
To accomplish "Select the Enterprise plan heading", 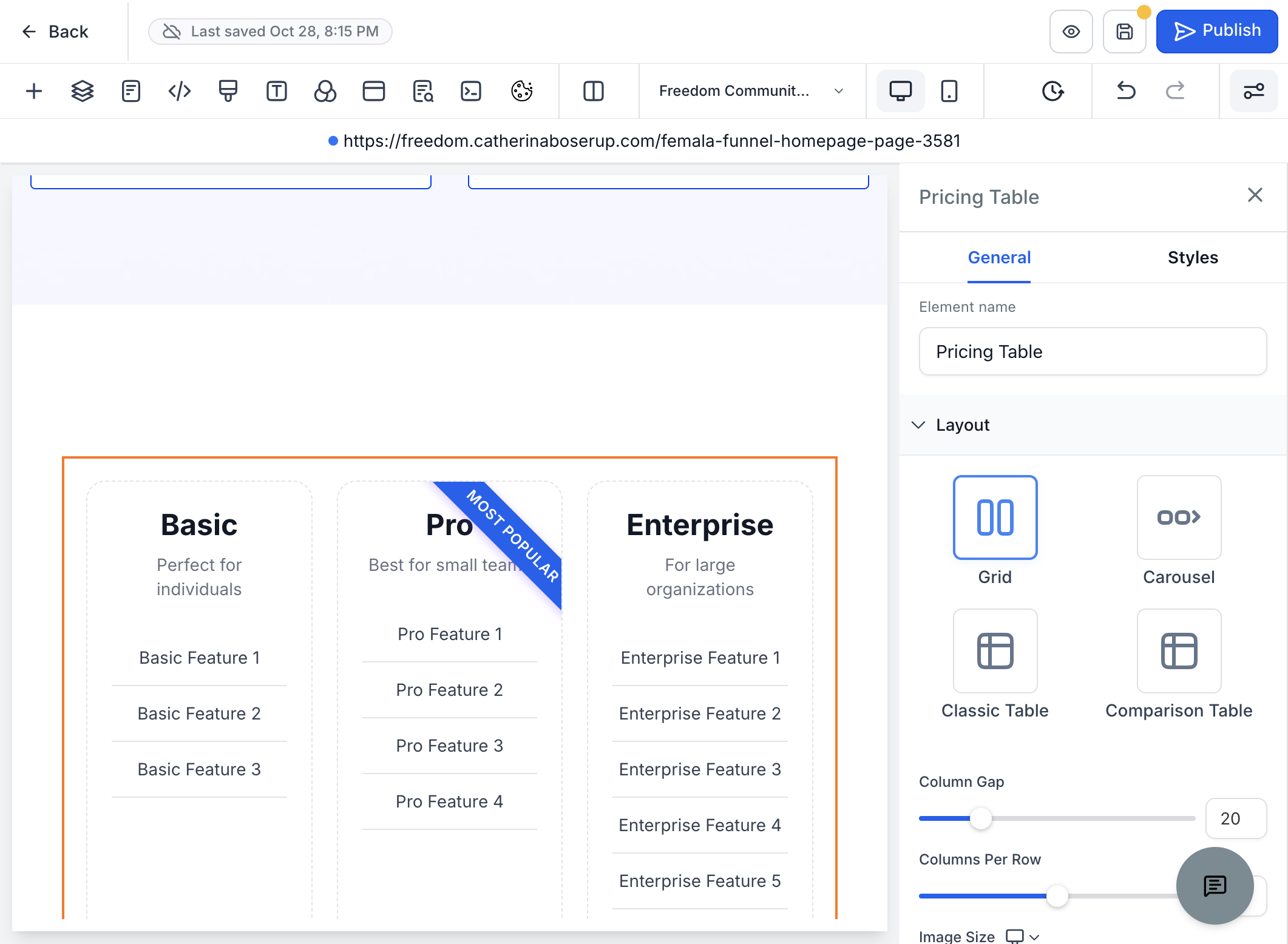I will point(700,525).
